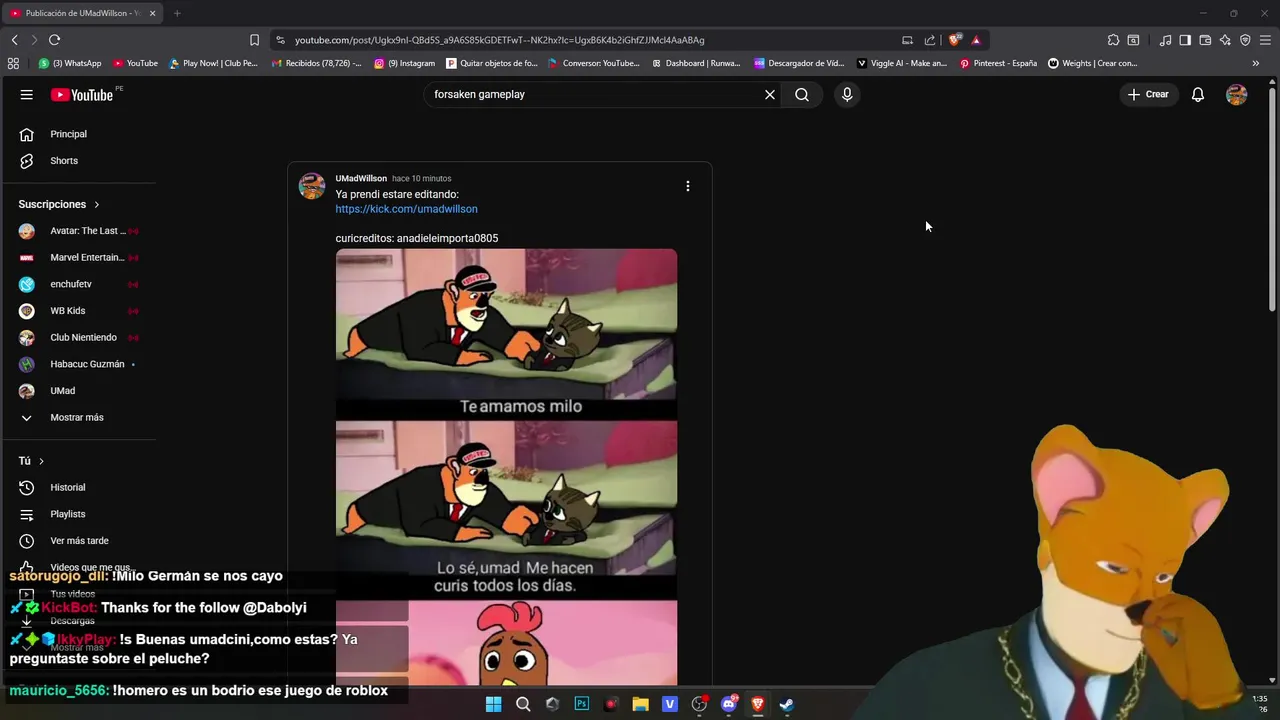Click the address bar URL
This screenshot has width=1280, height=720.
point(500,40)
